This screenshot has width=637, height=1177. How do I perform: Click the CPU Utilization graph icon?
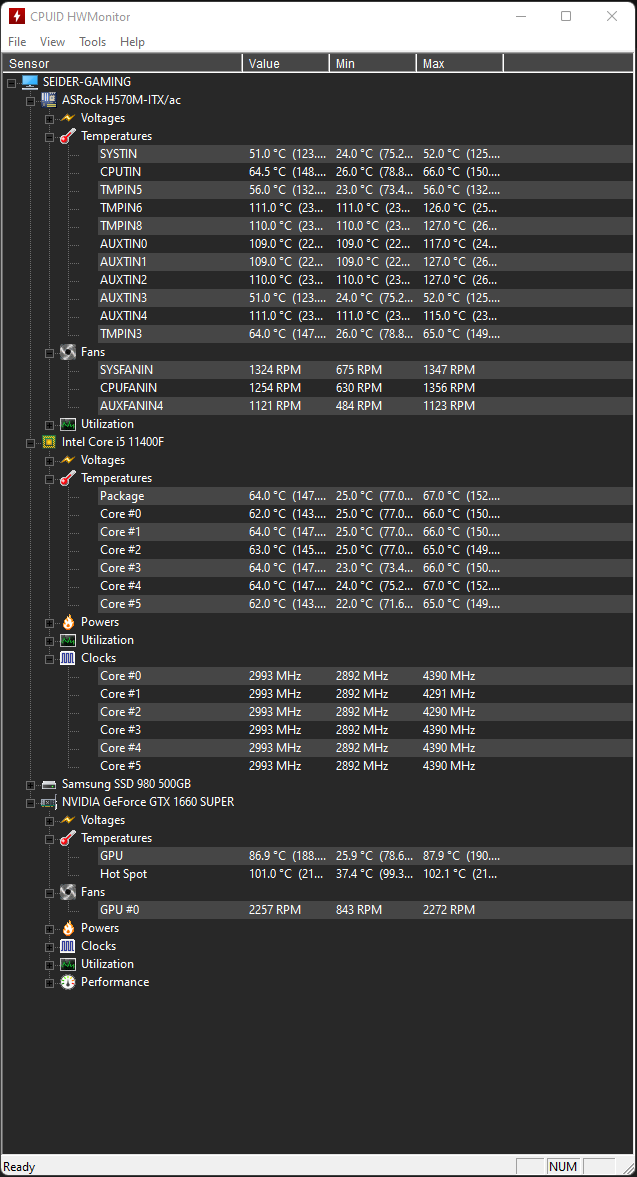tap(68, 640)
